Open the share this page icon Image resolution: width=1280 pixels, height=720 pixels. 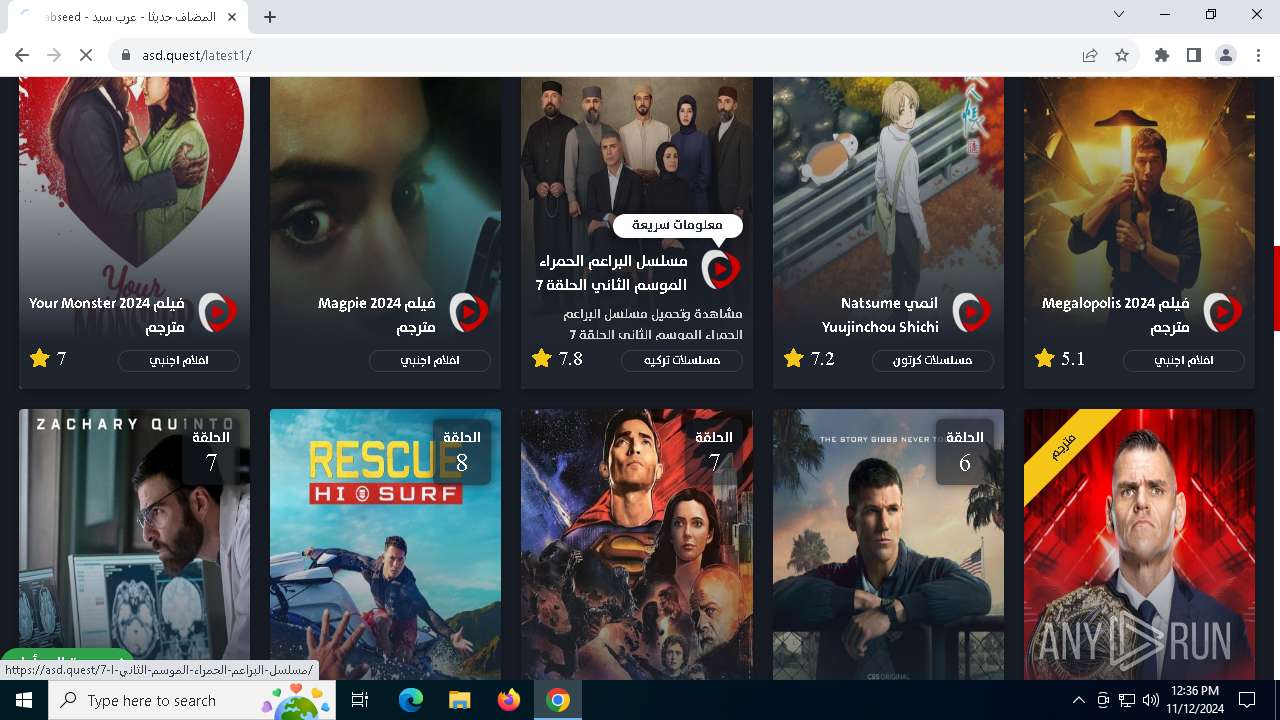point(1090,55)
